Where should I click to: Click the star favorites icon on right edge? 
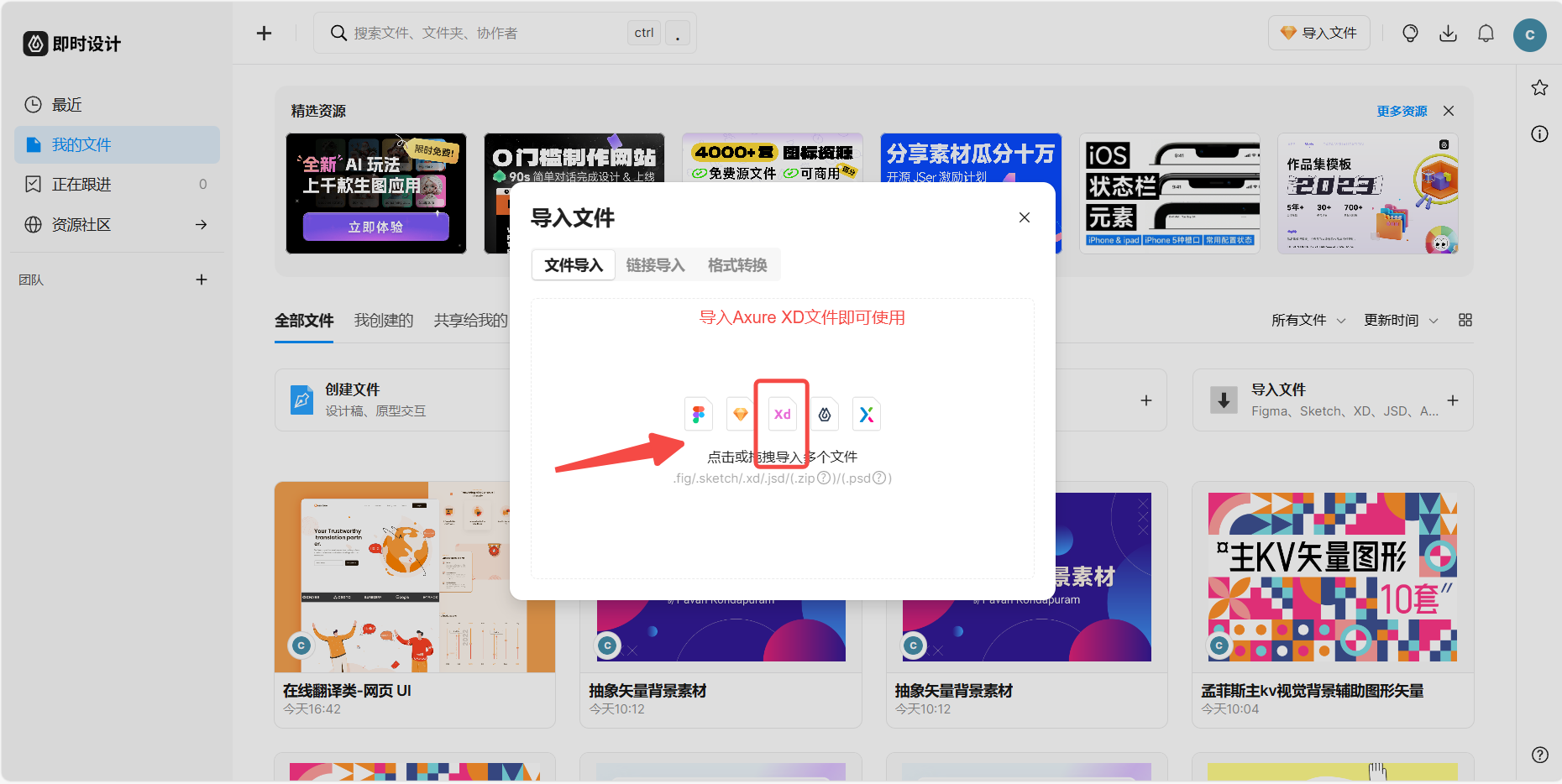1539,87
